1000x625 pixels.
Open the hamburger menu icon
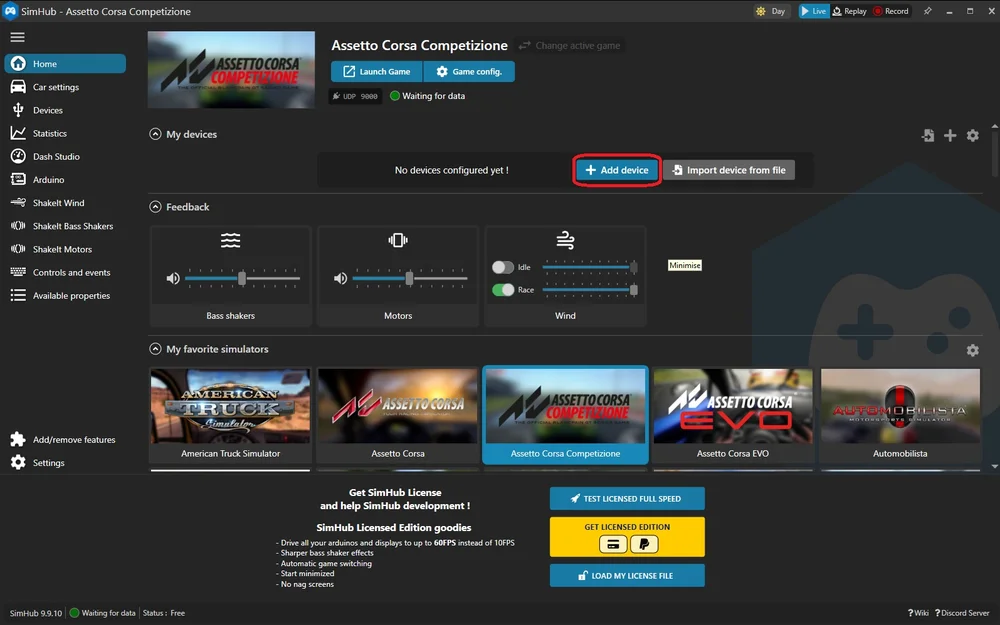[17, 37]
